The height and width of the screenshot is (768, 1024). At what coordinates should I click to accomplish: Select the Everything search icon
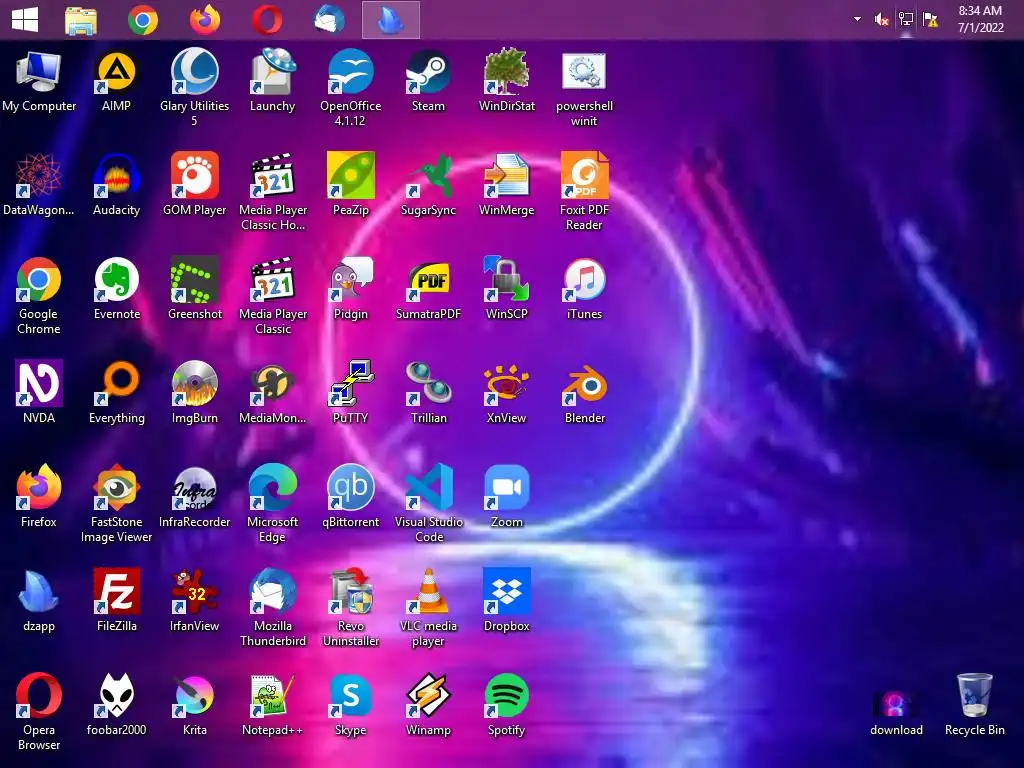(x=116, y=384)
